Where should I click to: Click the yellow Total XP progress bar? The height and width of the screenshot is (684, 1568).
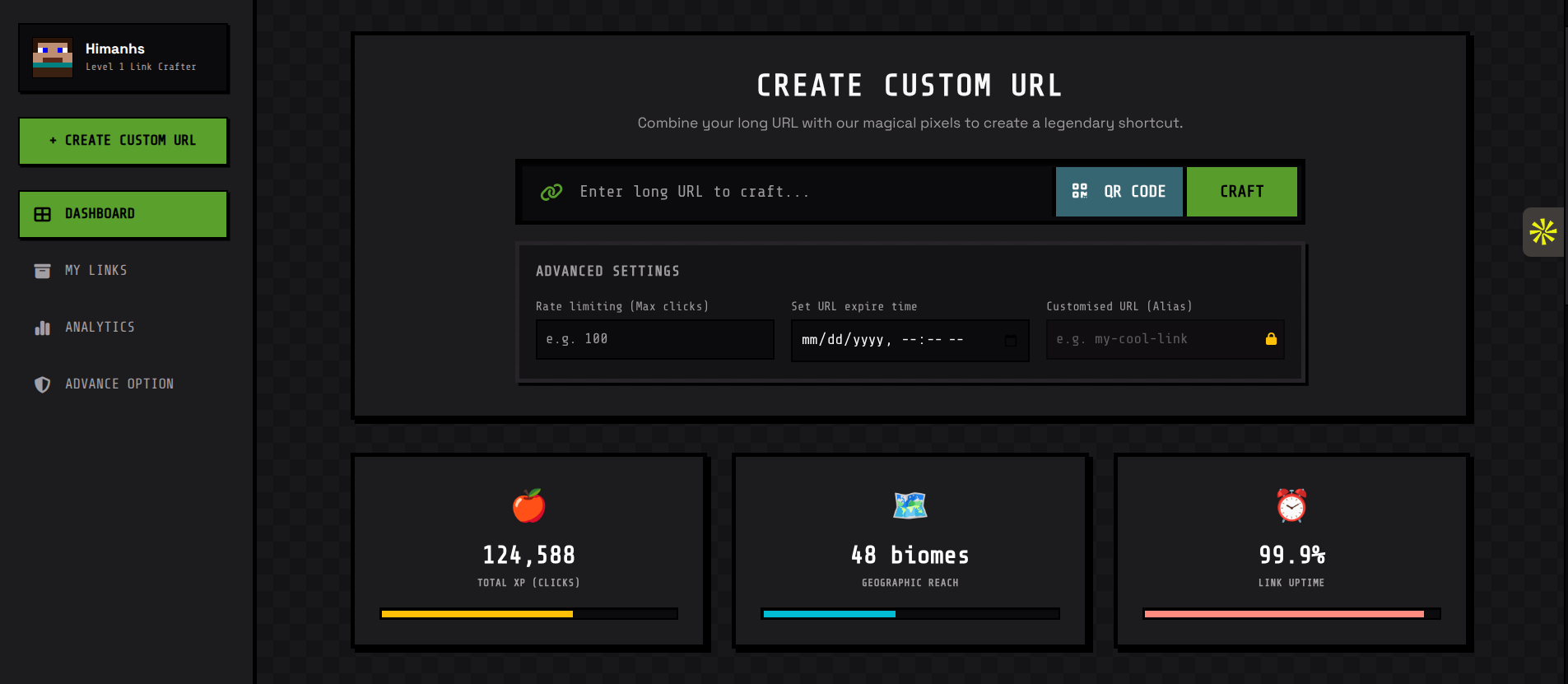528,614
